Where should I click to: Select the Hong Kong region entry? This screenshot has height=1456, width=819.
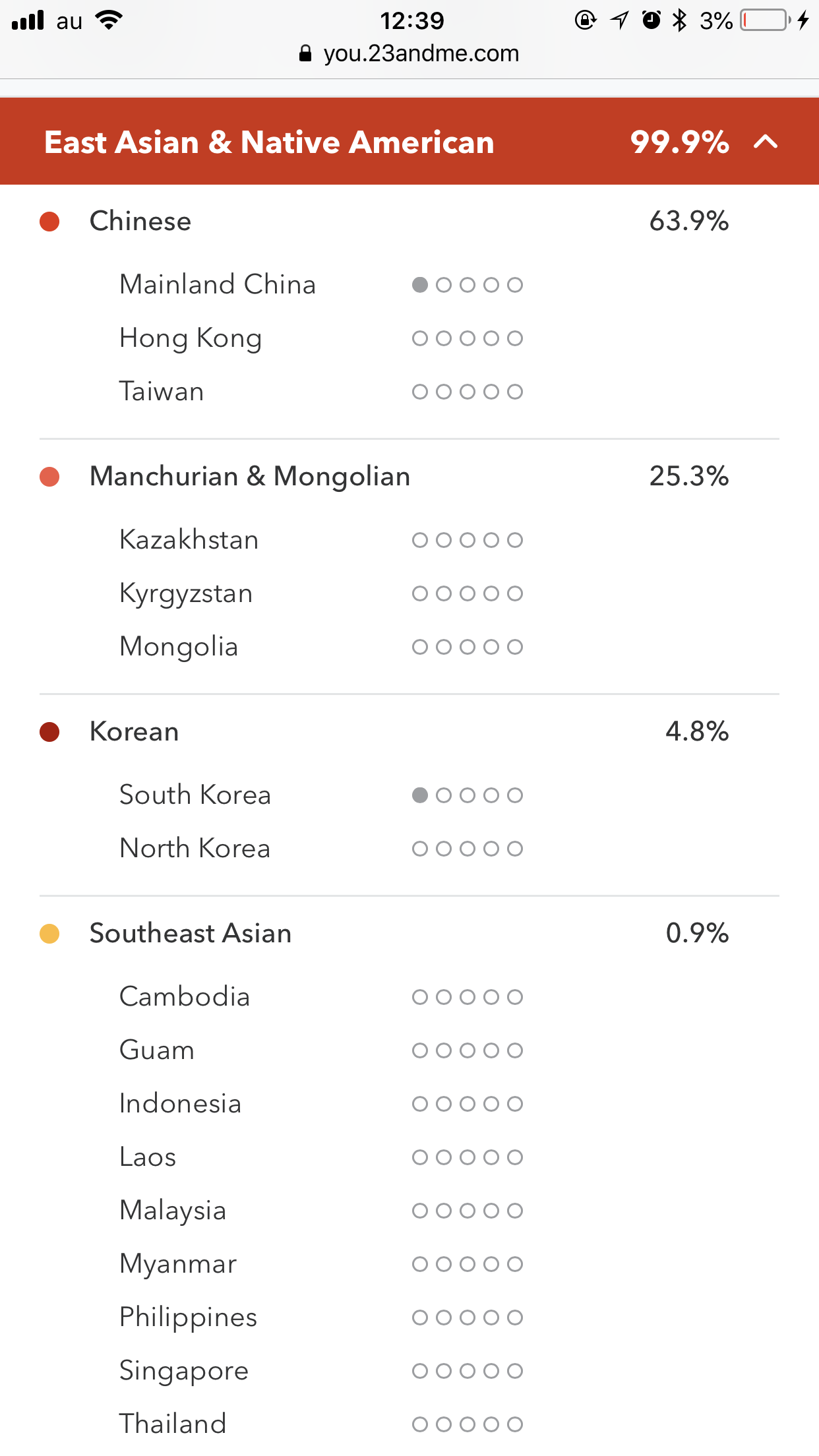coord(191,338)
